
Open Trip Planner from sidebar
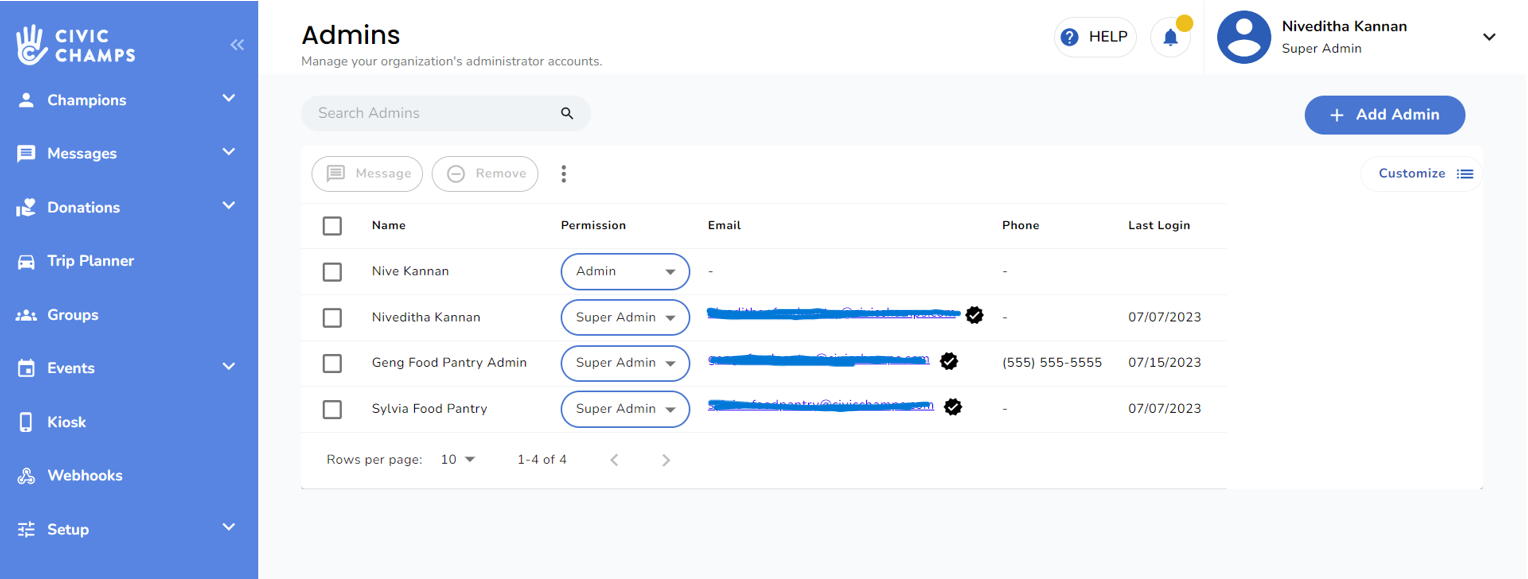pyautogui.click(x=90, y=261)
